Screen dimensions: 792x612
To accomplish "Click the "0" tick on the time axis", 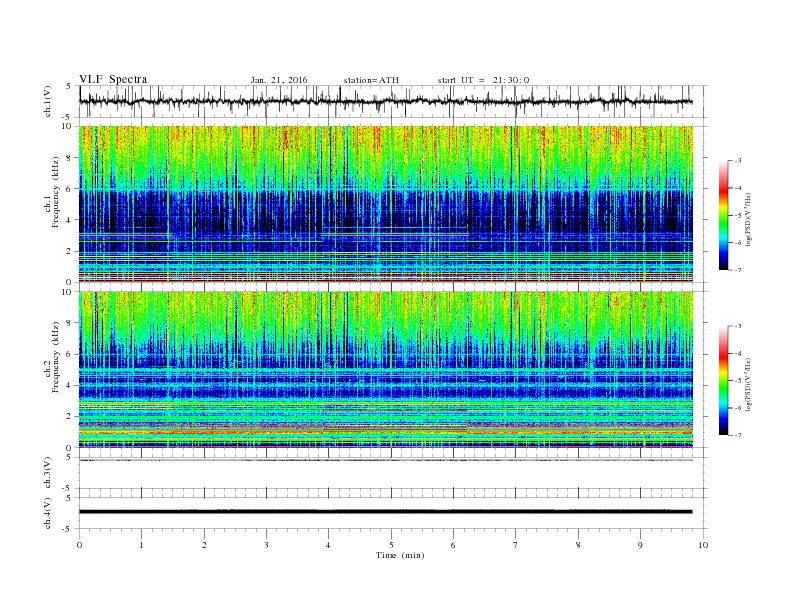I will [x=79, y=545].
